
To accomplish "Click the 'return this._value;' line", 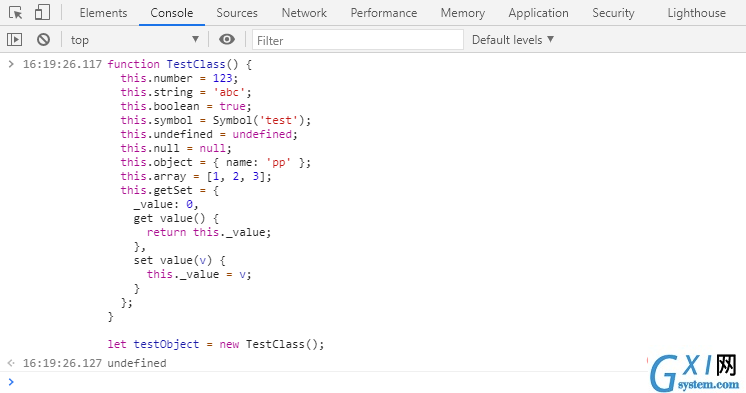I will [209, 232].
